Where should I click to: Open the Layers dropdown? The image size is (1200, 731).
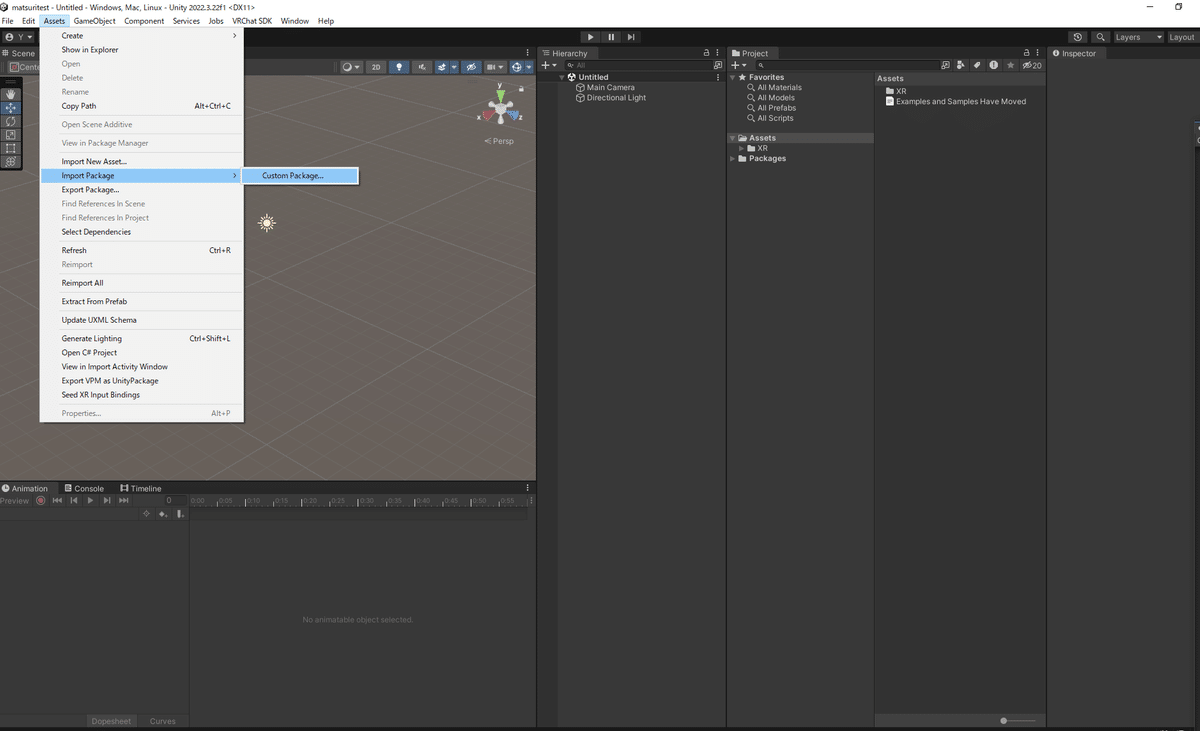(1138, 37)
